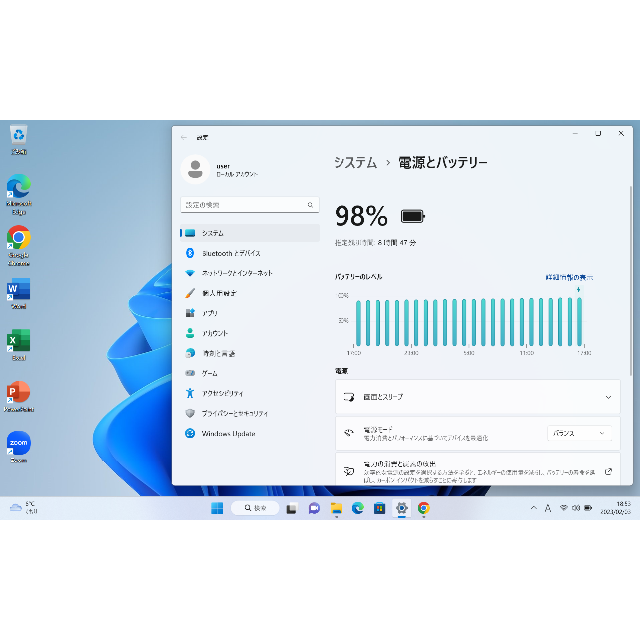Click the battery tray icon
This screenshot has width=640, height=640.
588,508
